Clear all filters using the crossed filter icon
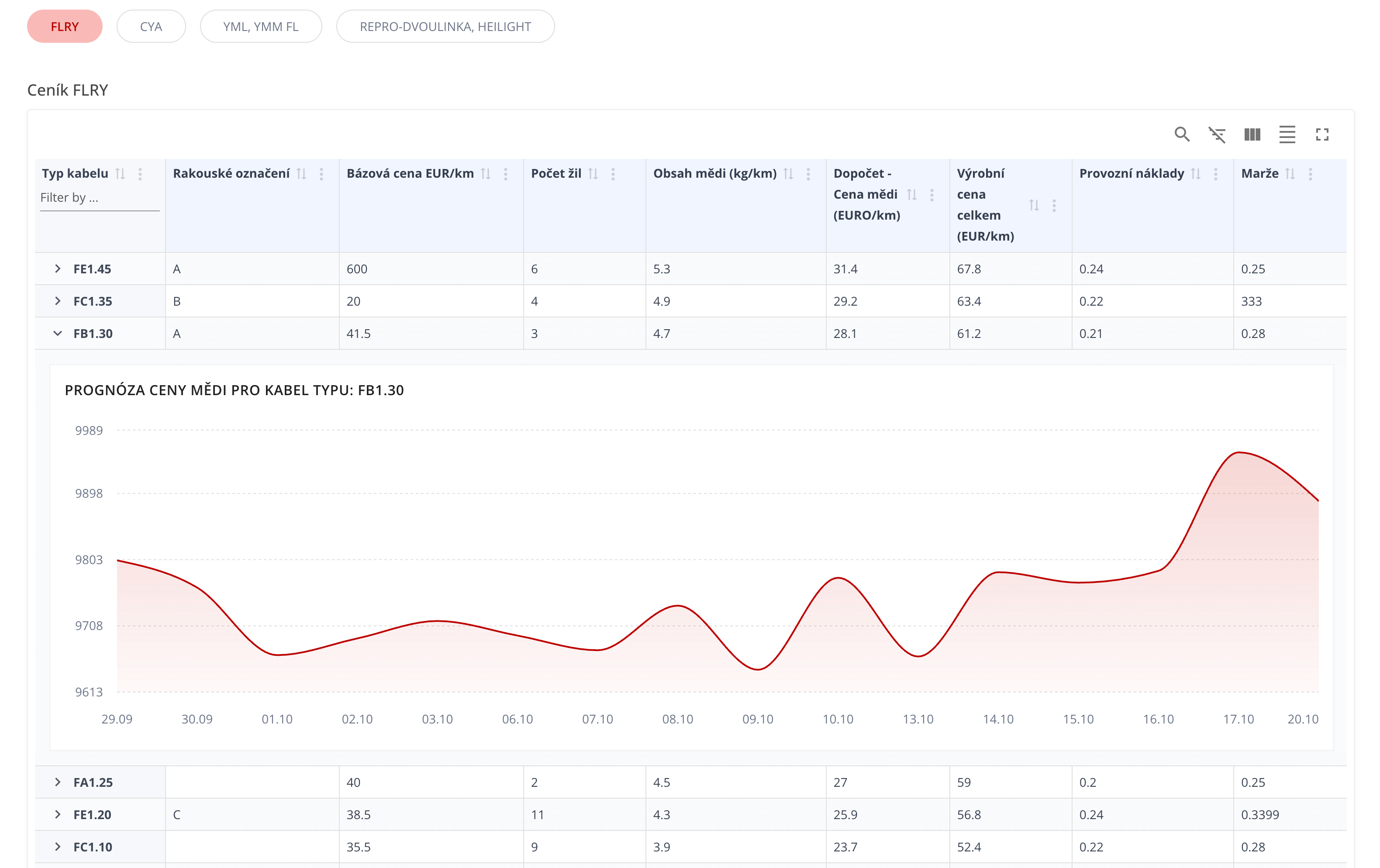Screen dimensions: 1380x868 (1217, 134)
